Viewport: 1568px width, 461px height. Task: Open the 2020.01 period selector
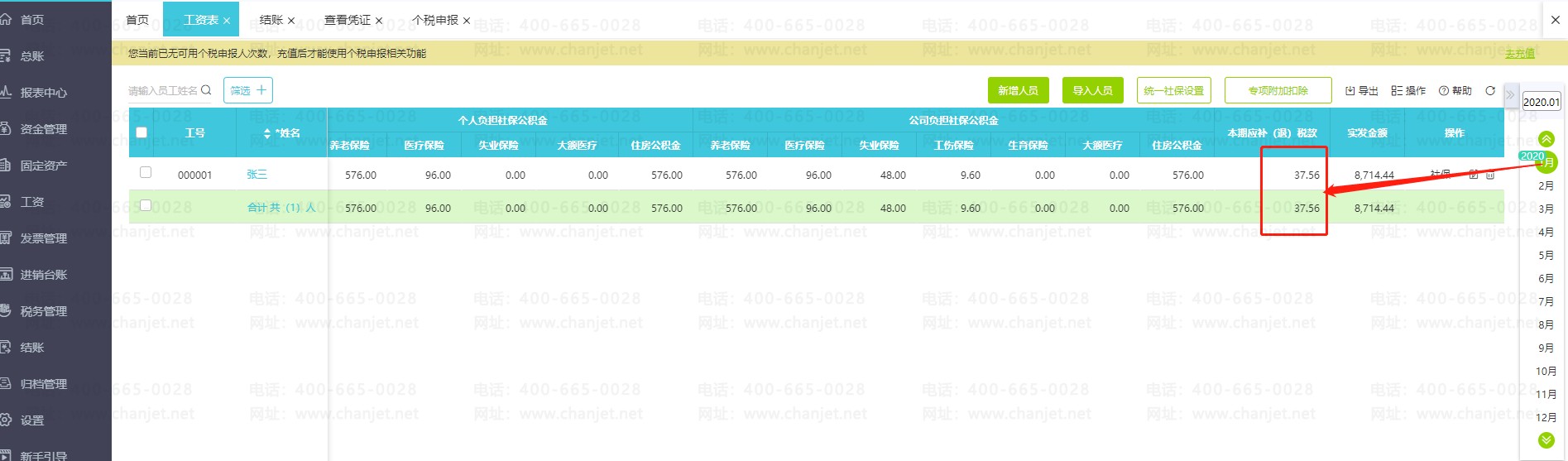coord(1542,102)
